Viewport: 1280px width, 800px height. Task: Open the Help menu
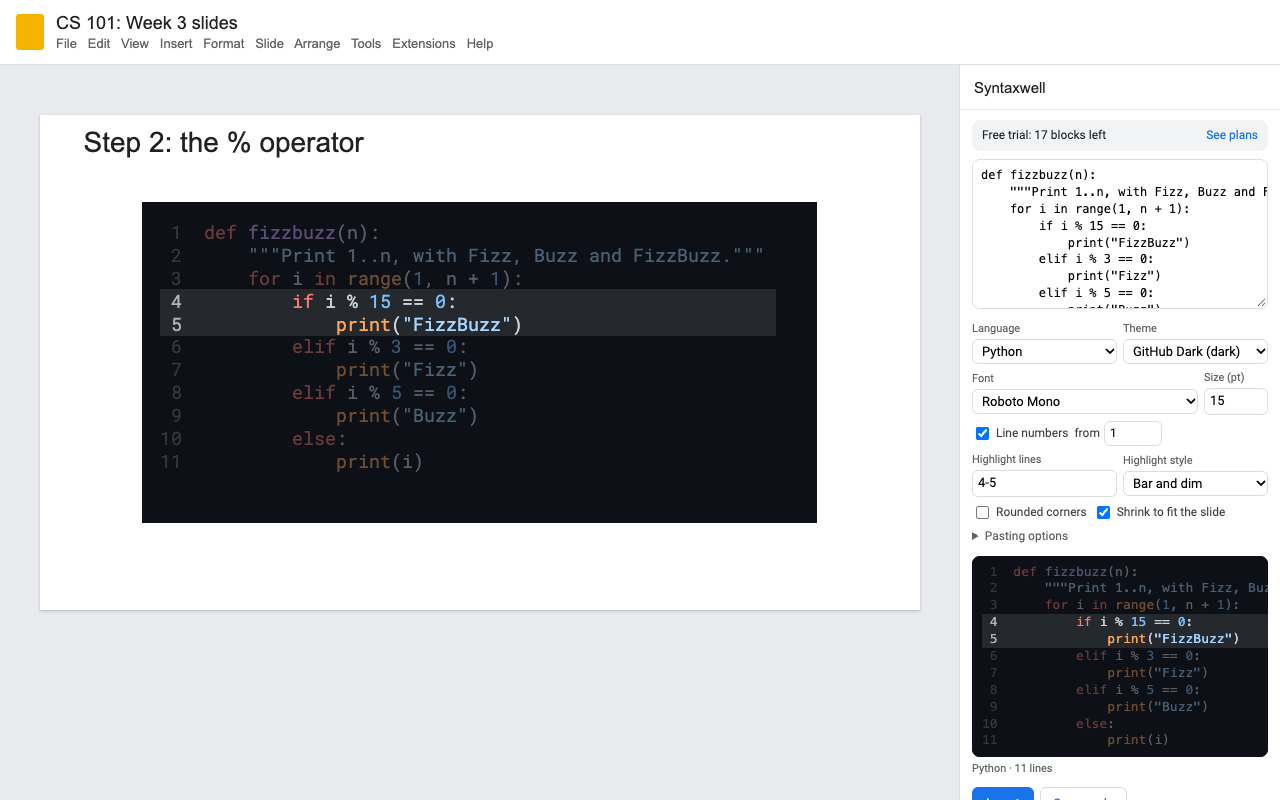[x=480, y=44]
